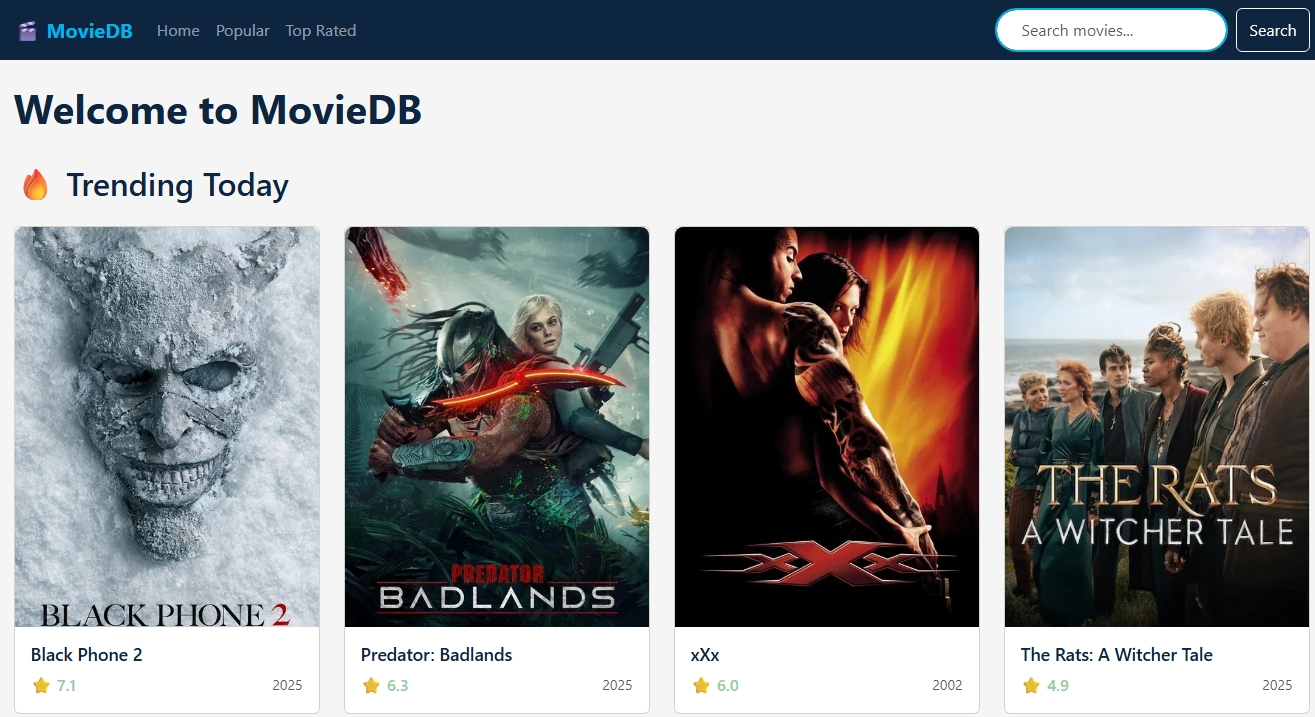Click the fire icon beside Trending Today
The height and width of the screenshot is (717, 1315).
coord(35,185)
